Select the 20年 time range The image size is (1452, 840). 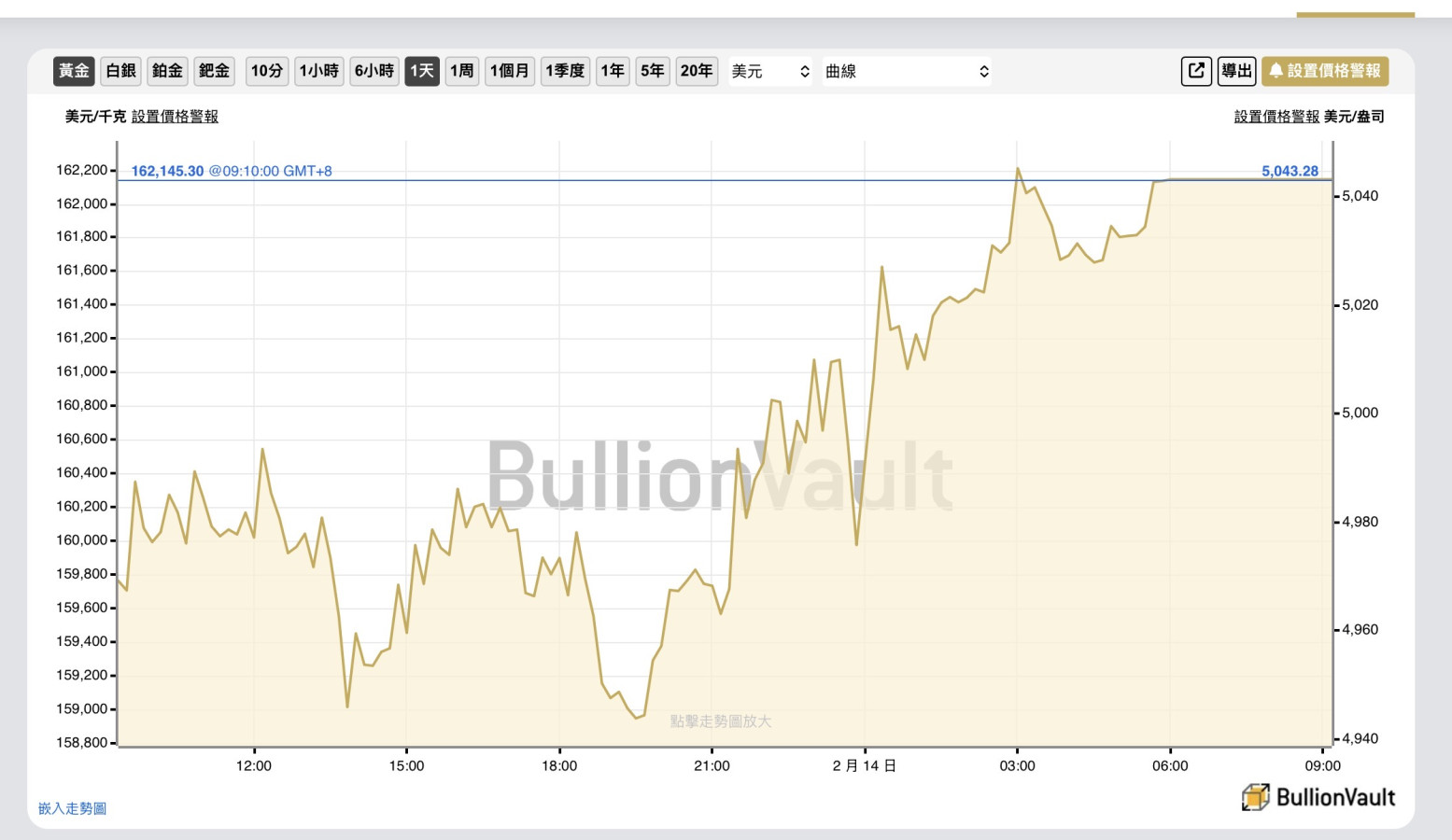coord(697,71)
